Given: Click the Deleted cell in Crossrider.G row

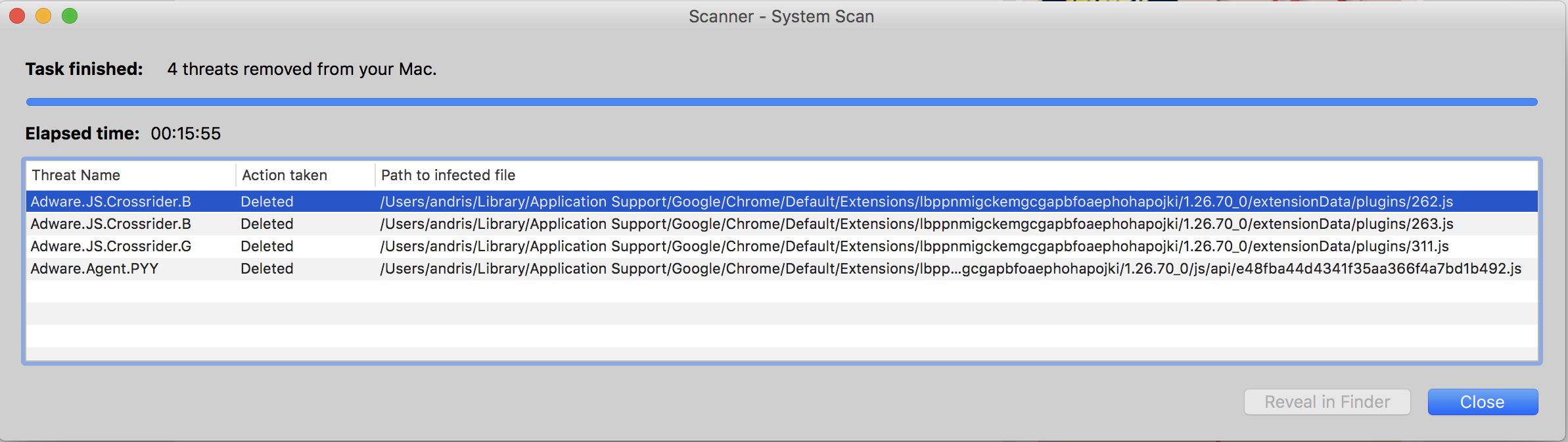Looking at the screenshot, I should coord(267,246).
